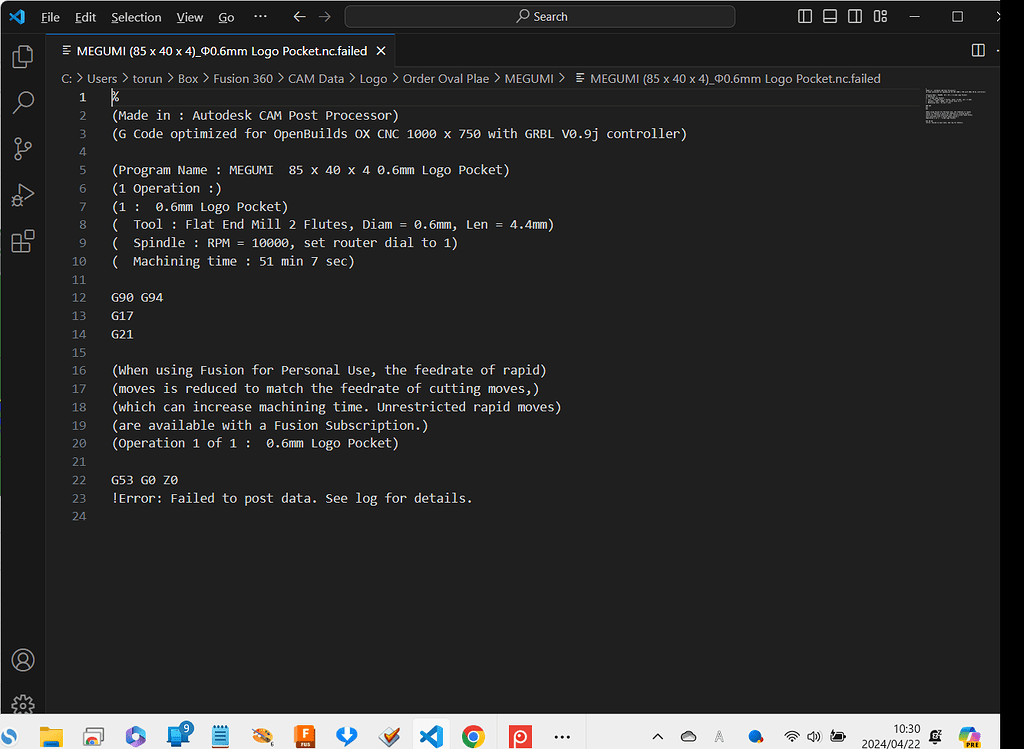Open the Source Control view

click(x=23, y=149)
